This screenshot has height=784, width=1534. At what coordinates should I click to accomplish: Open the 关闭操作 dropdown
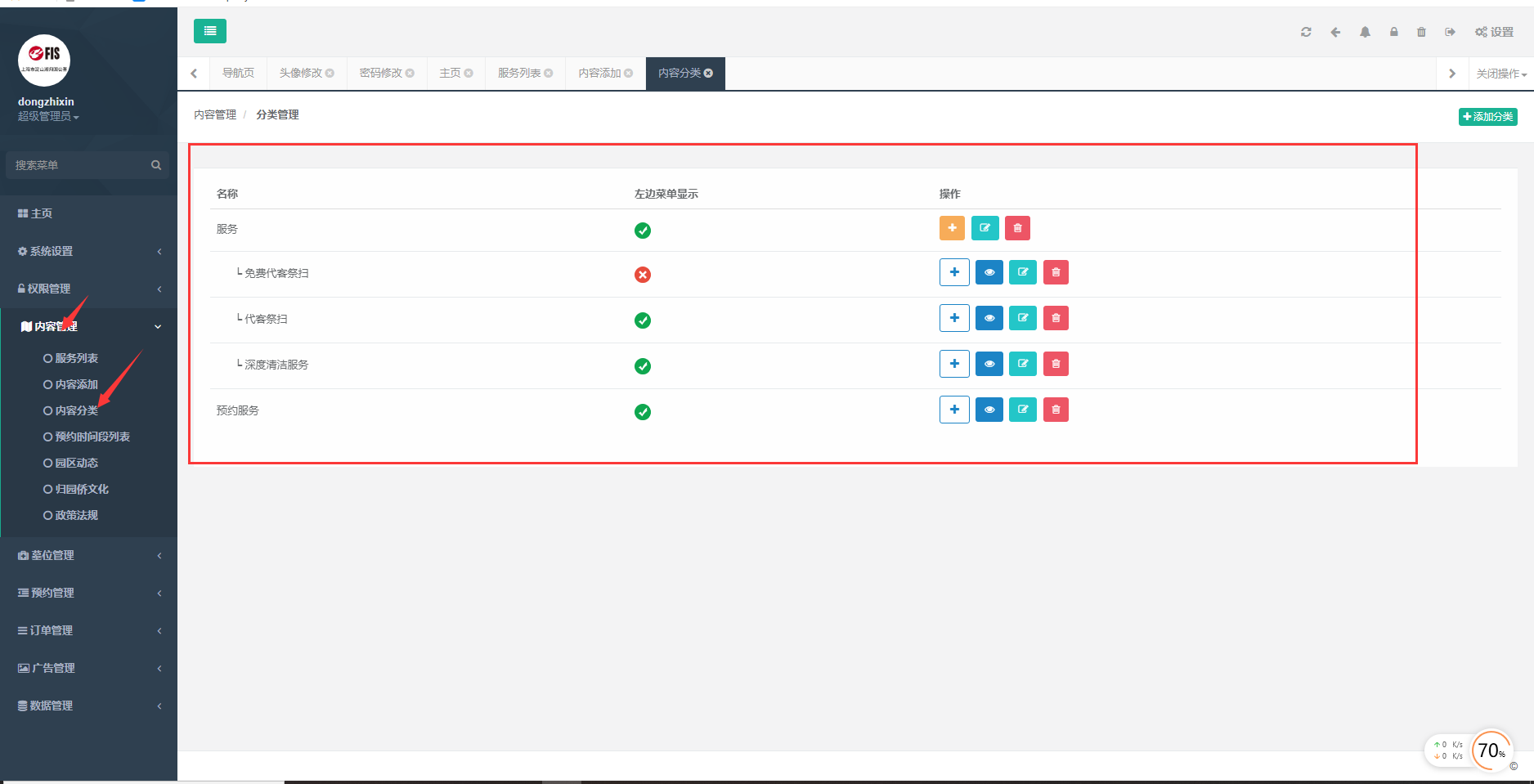[1501, 74]
